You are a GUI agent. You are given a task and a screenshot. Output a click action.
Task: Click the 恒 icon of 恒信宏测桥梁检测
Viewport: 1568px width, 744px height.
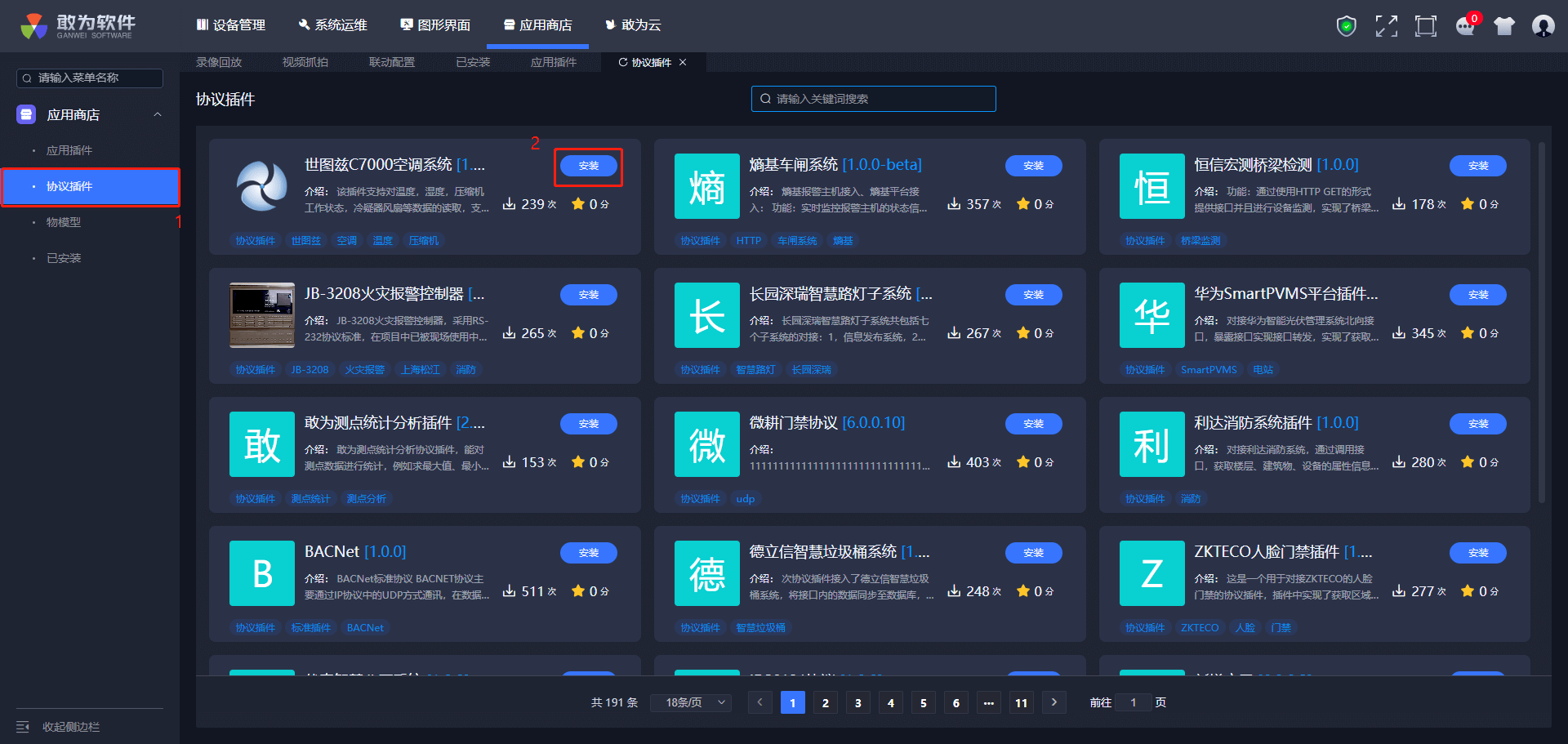(x=1151, y=186)
